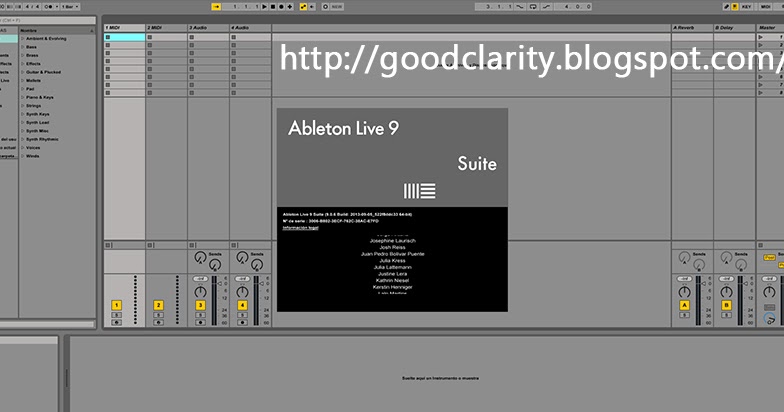The image size is (784, 412).
Task: Select the 1 MIDI track header
Action: click(x=124, y=28)
